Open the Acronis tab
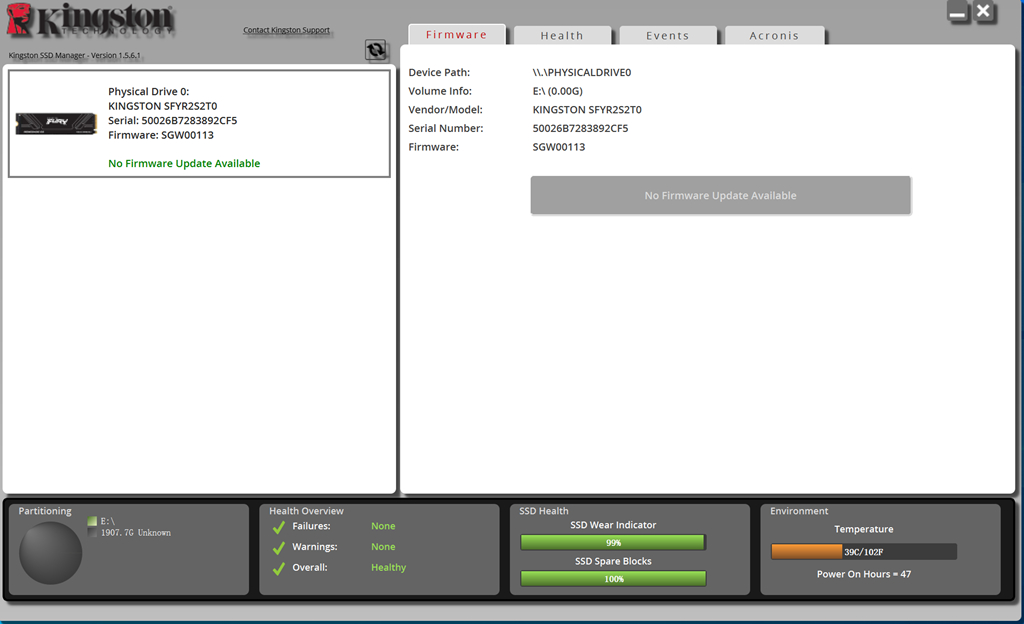 click(774, 35)
